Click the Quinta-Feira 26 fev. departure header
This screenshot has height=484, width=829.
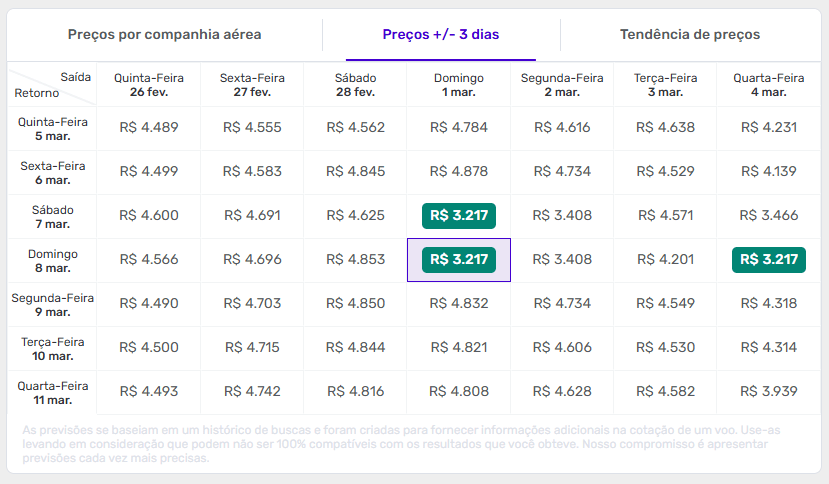(x=149, y=85)
